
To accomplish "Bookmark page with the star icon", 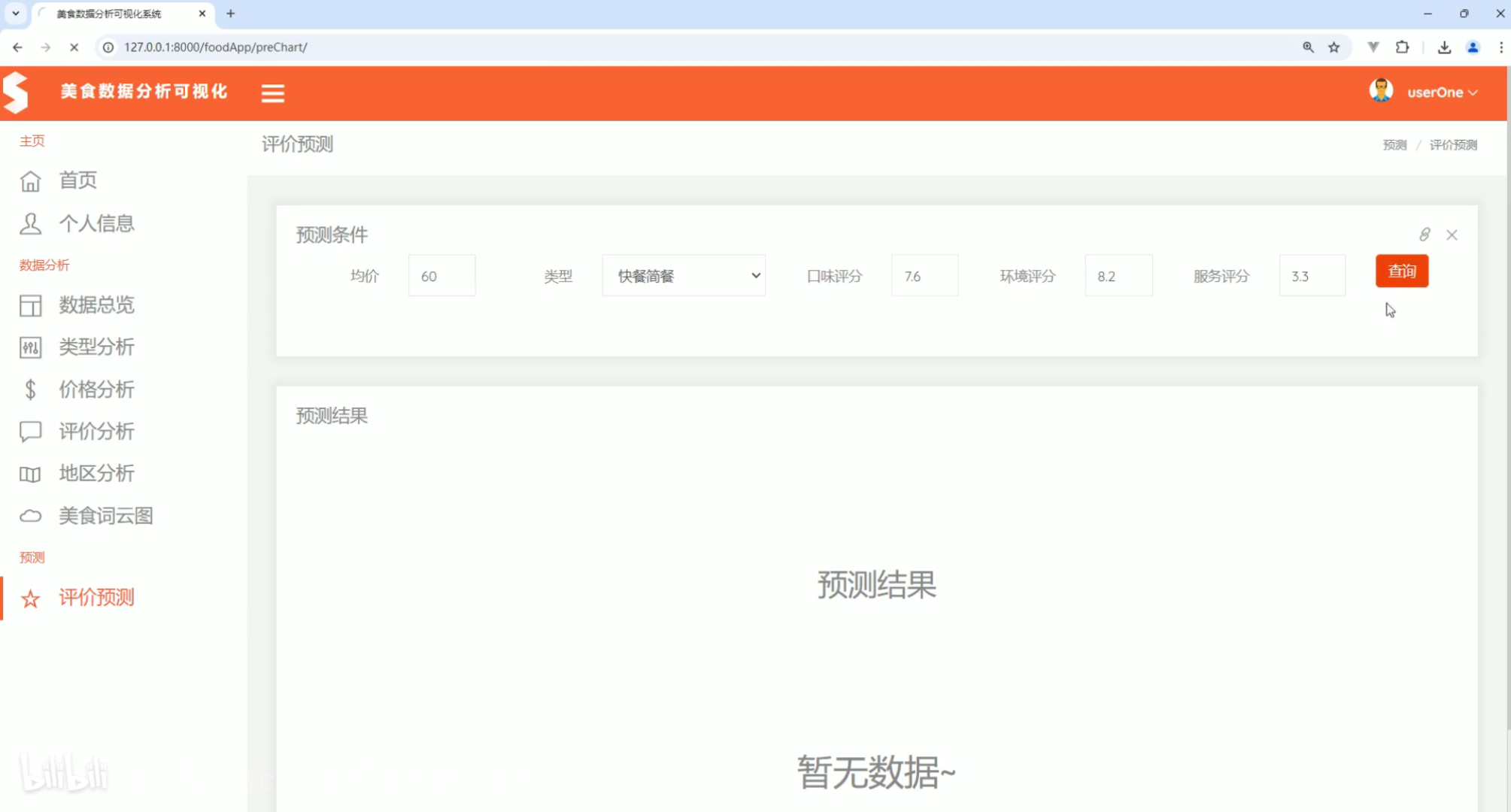I will (x=1334, y=47).
